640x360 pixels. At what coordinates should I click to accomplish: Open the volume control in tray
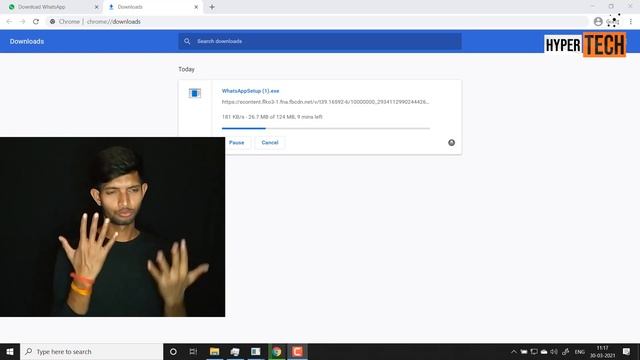[x=554, y=351]
